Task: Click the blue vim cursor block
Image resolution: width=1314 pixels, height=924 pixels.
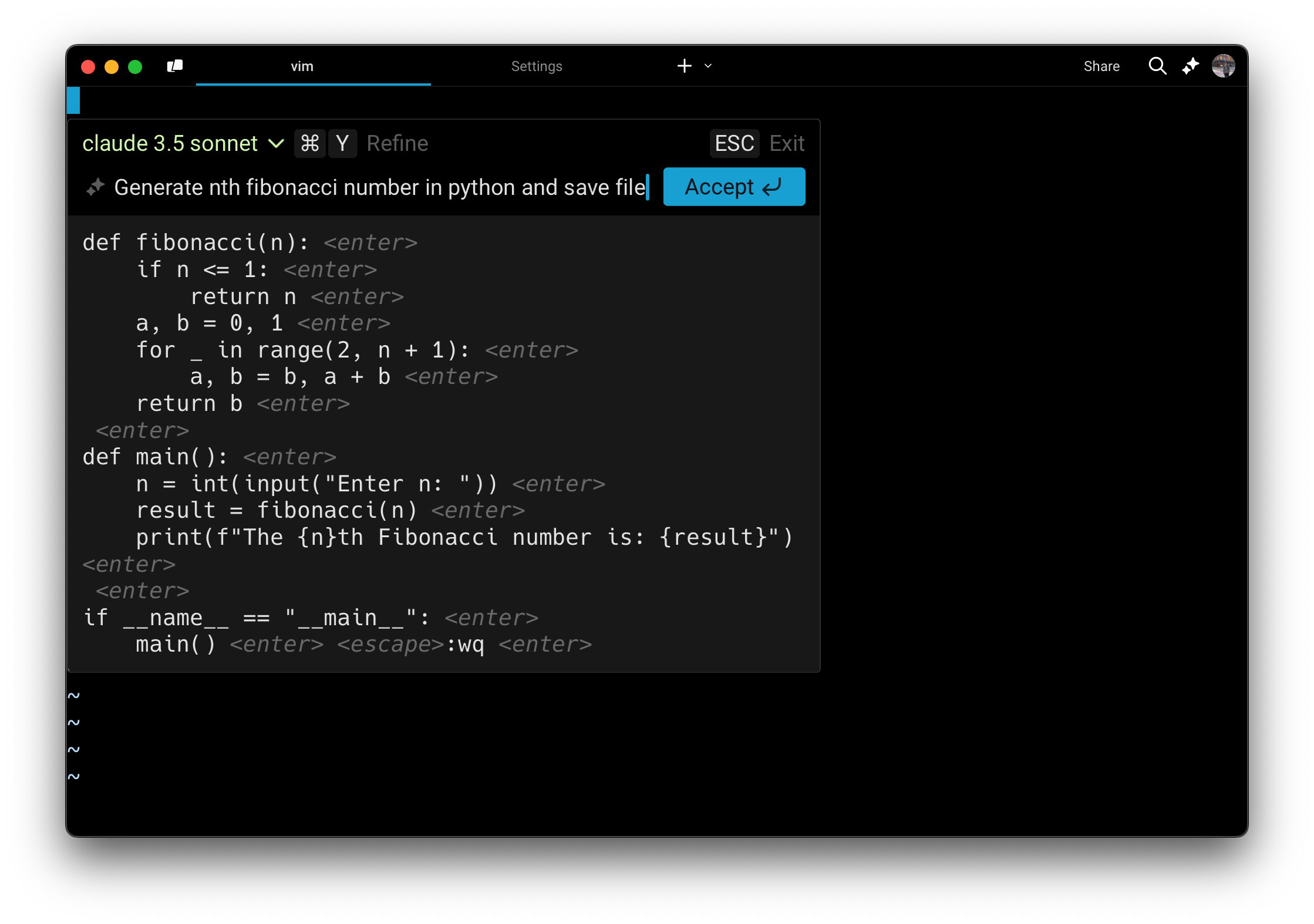Action: point(73,100)
